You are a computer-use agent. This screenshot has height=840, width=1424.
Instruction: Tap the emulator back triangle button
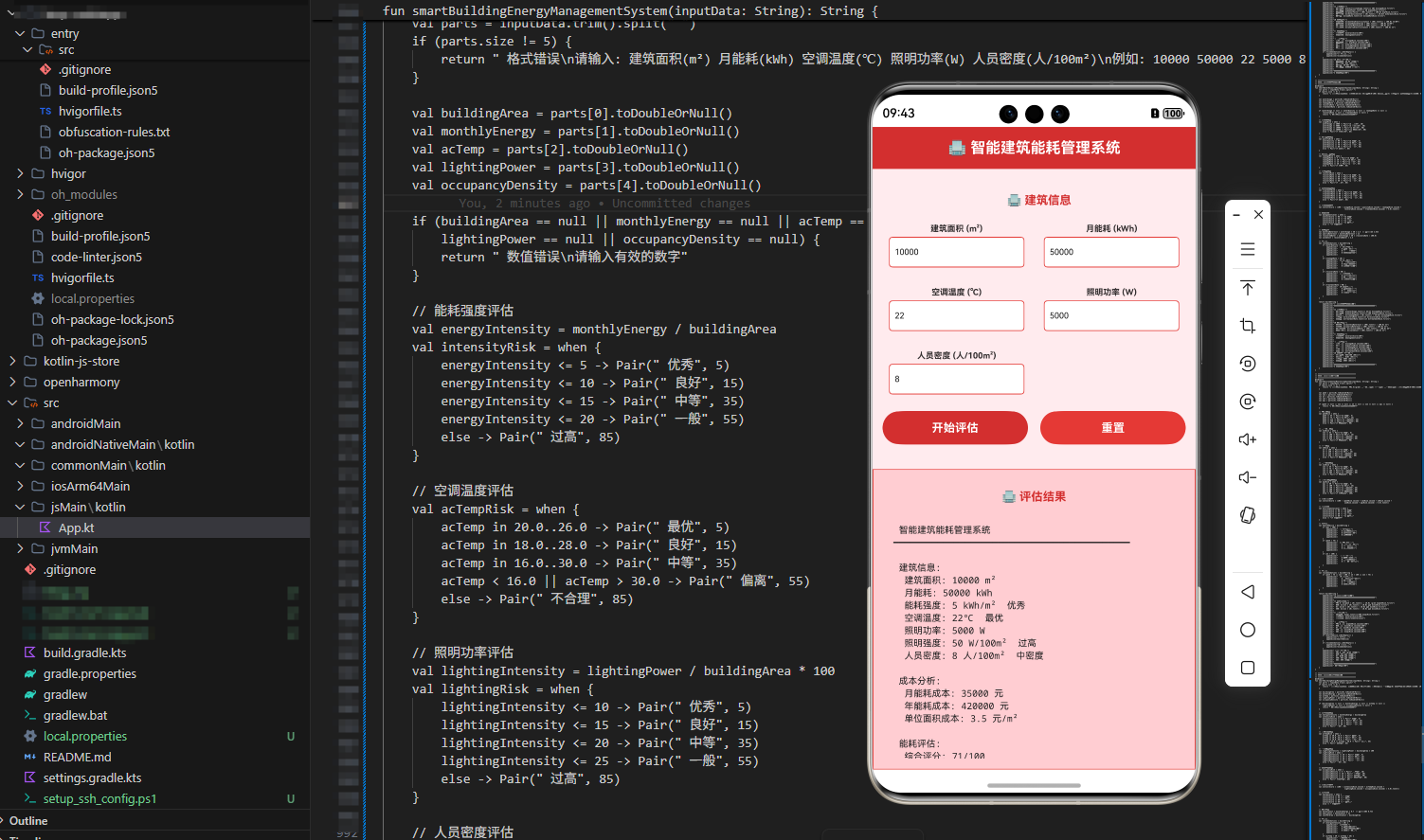pyautogui.click(x=1247, y=592)
